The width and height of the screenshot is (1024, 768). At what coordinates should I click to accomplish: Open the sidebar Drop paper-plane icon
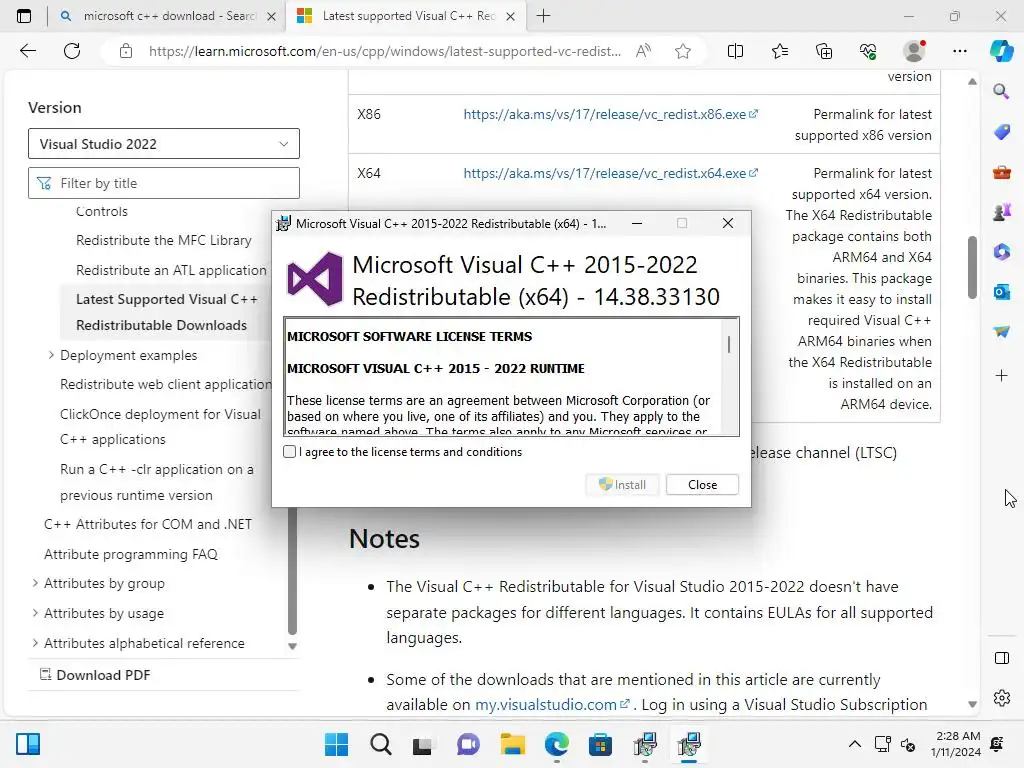[x=1001, y=332]
